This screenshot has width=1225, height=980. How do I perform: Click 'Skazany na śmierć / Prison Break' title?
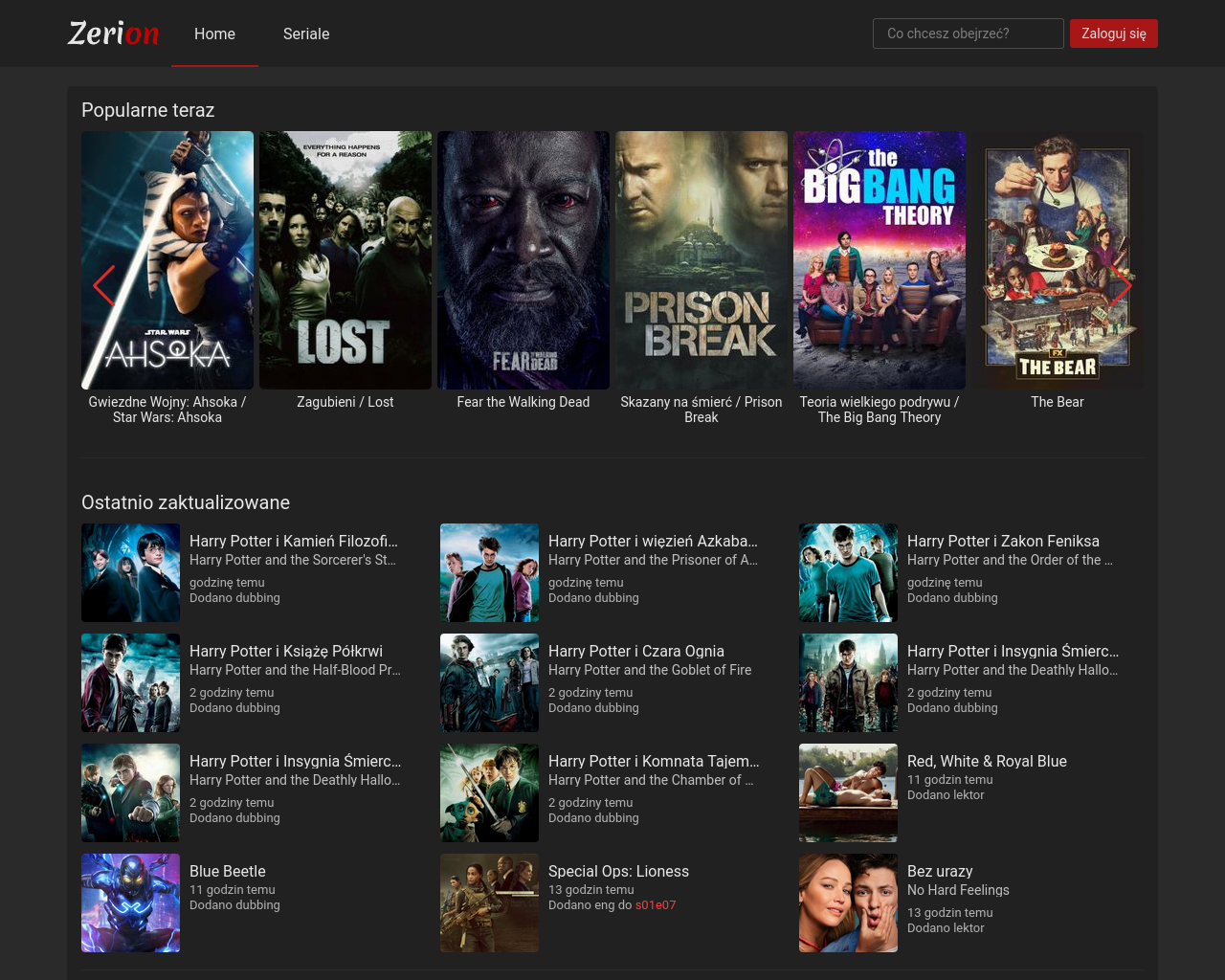[702, 410]
